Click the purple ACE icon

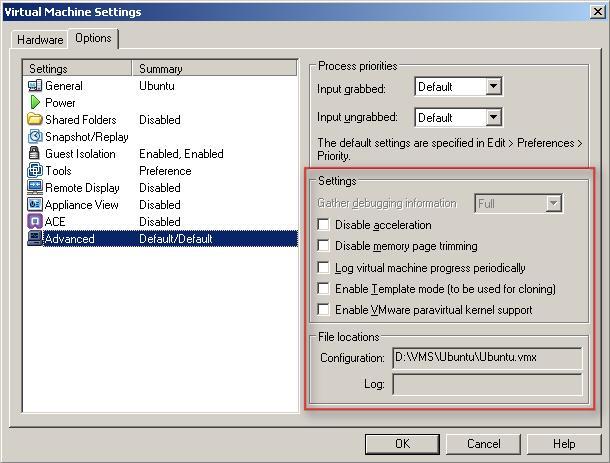click(x=35, y=222)
